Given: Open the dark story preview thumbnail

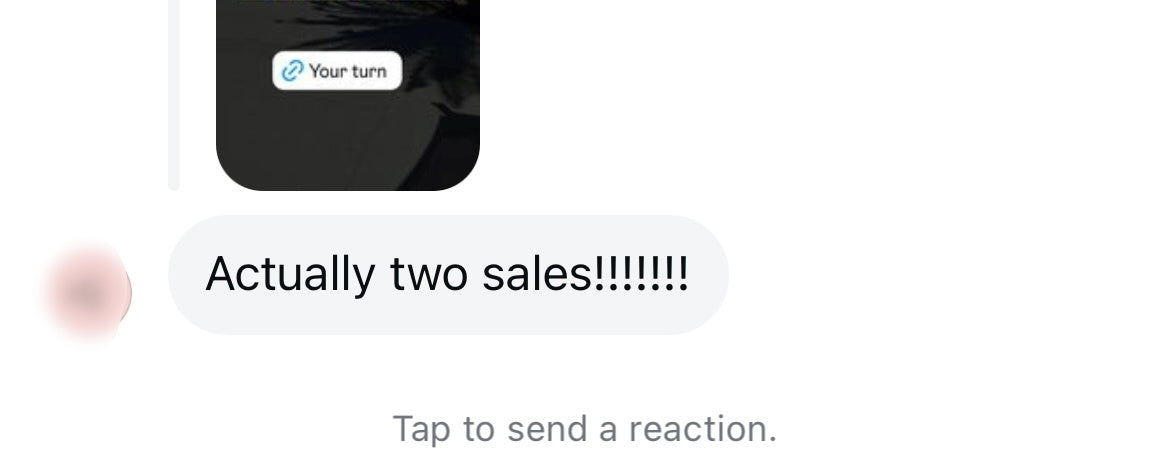Looking at the screenshot, I should pyautogui.click(x=348, y=95).
